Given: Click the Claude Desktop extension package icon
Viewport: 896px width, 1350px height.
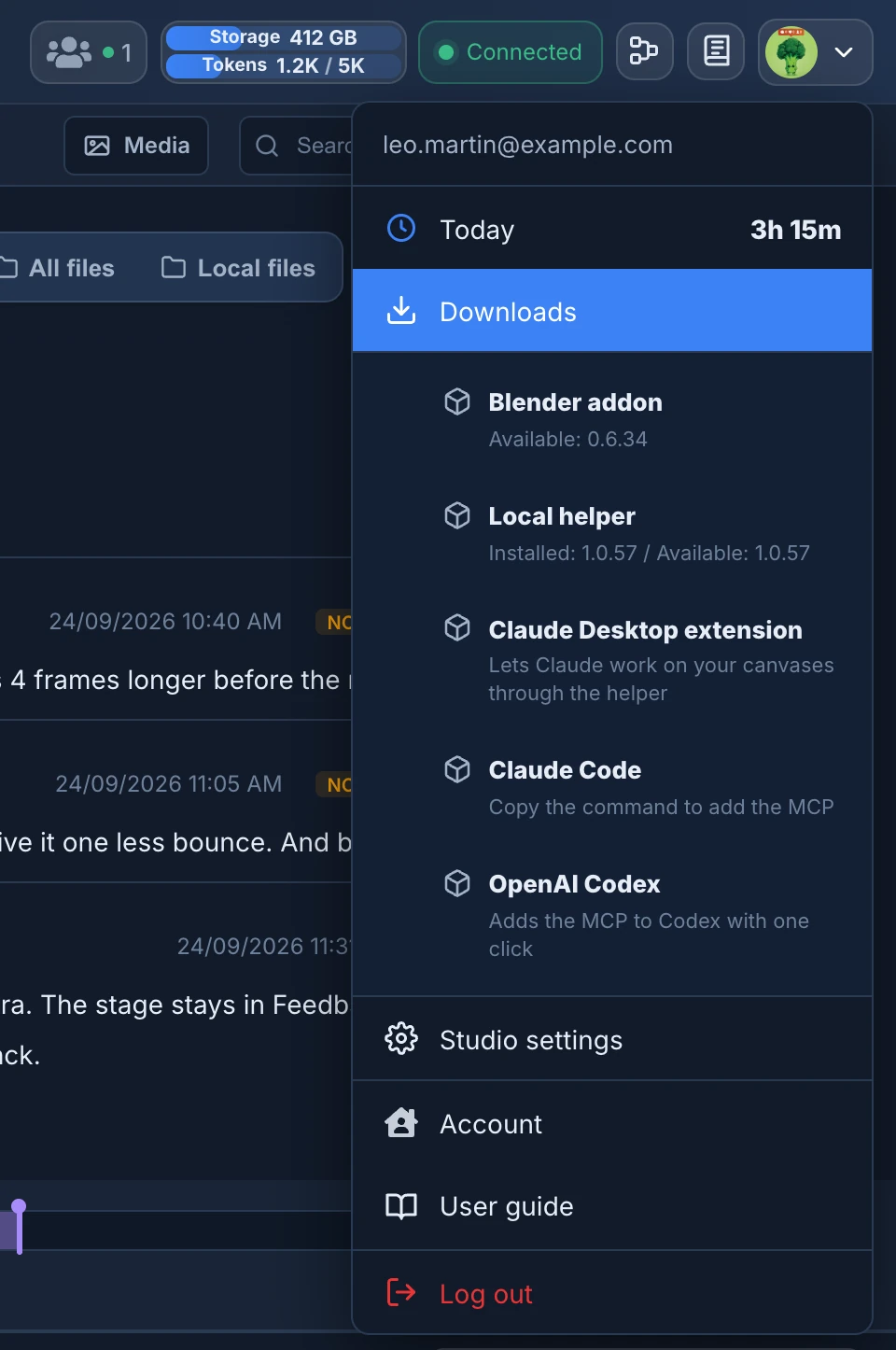Looking at the screenshot, I should pyautogui.click(x=457, y=627).
